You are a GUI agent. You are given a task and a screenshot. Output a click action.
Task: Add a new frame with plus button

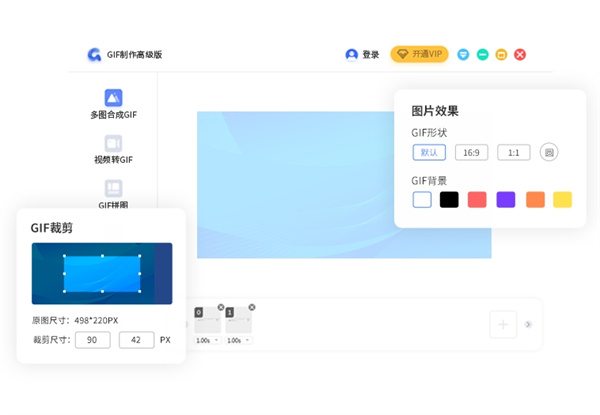point(503,325)
